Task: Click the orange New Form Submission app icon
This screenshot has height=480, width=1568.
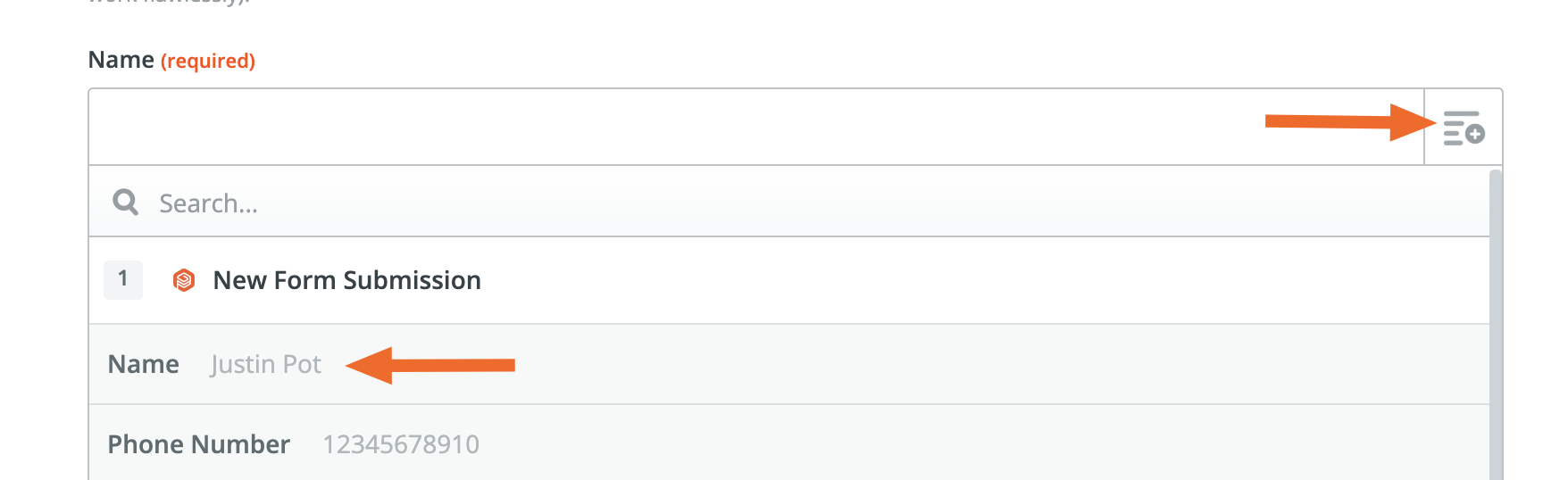Action: pos(184,280)
